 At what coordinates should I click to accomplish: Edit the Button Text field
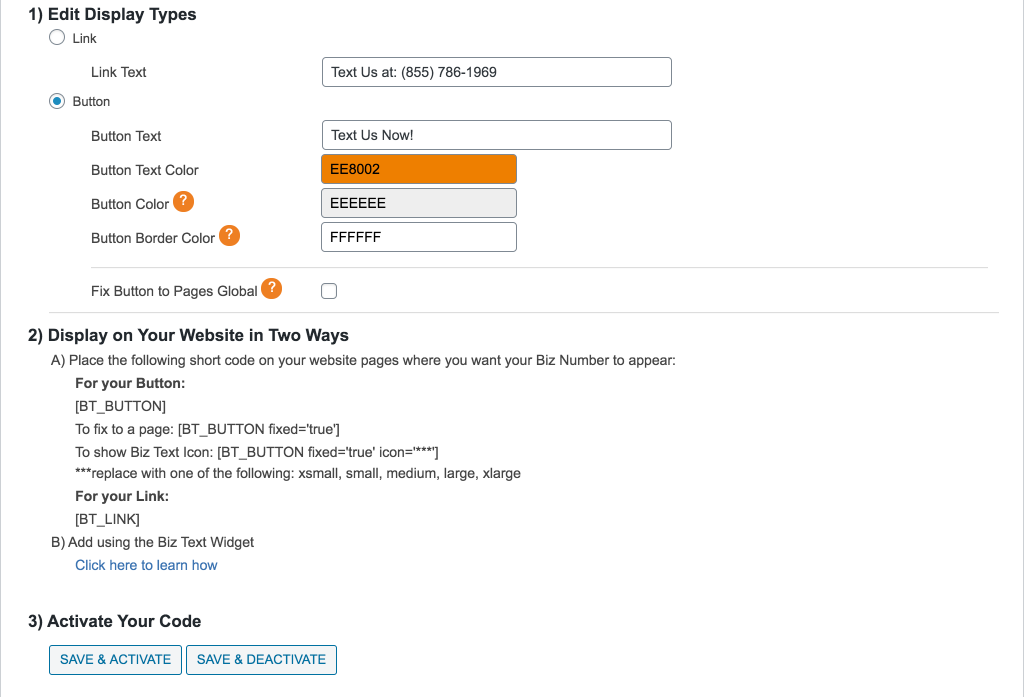point(496,135)
